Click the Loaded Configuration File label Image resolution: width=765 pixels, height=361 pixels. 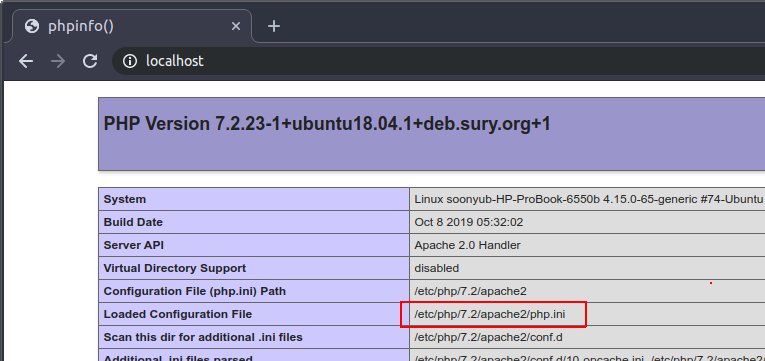click(178, 314)
